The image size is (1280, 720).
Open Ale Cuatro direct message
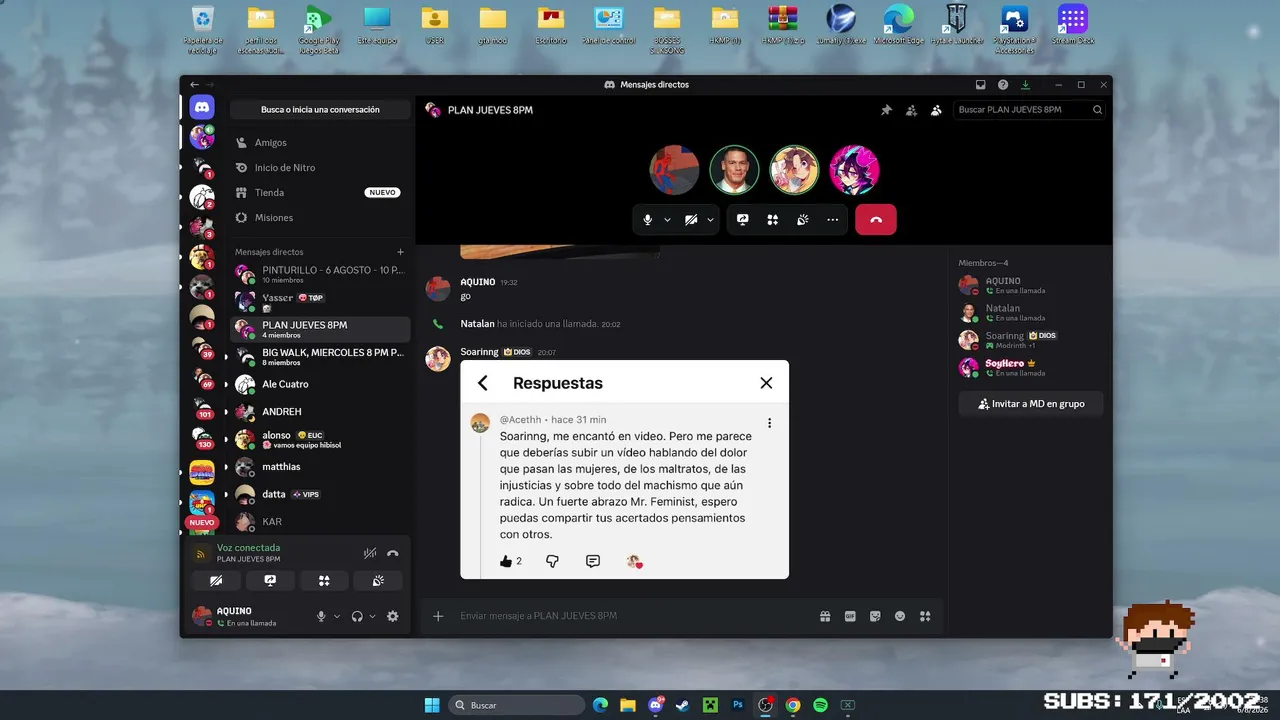[320, 384]
